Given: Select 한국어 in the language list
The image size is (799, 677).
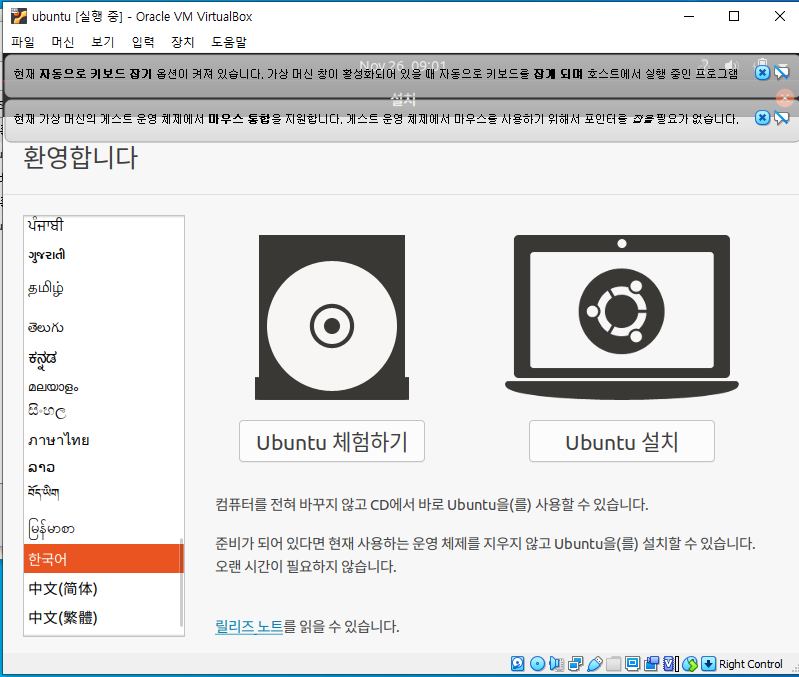Looking at the screenshot, I should tap(102, 559).
